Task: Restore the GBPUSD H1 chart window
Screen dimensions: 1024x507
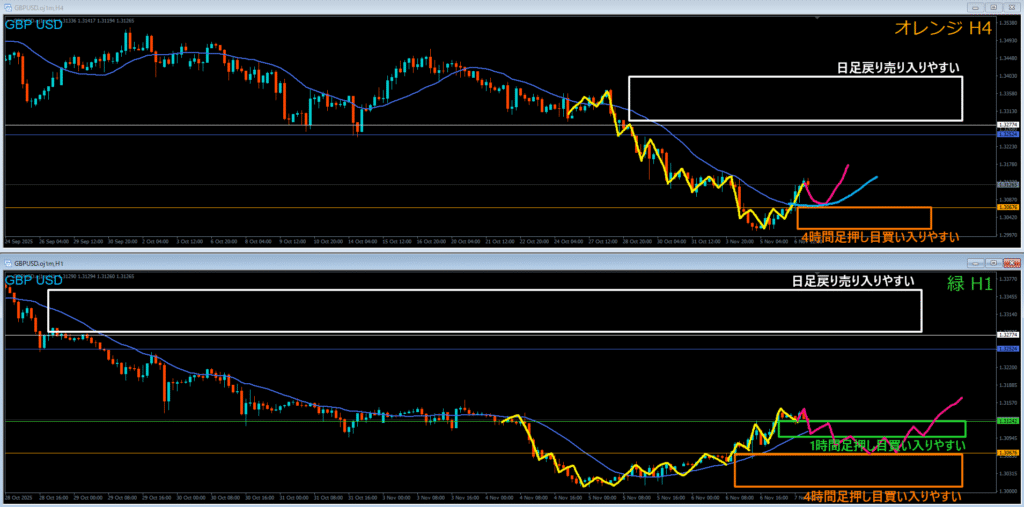Action: tap(993, 263)
